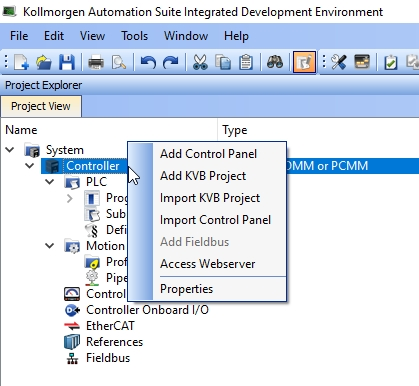
Task: Collapse the Motion tree node
Action: [50, 246]
